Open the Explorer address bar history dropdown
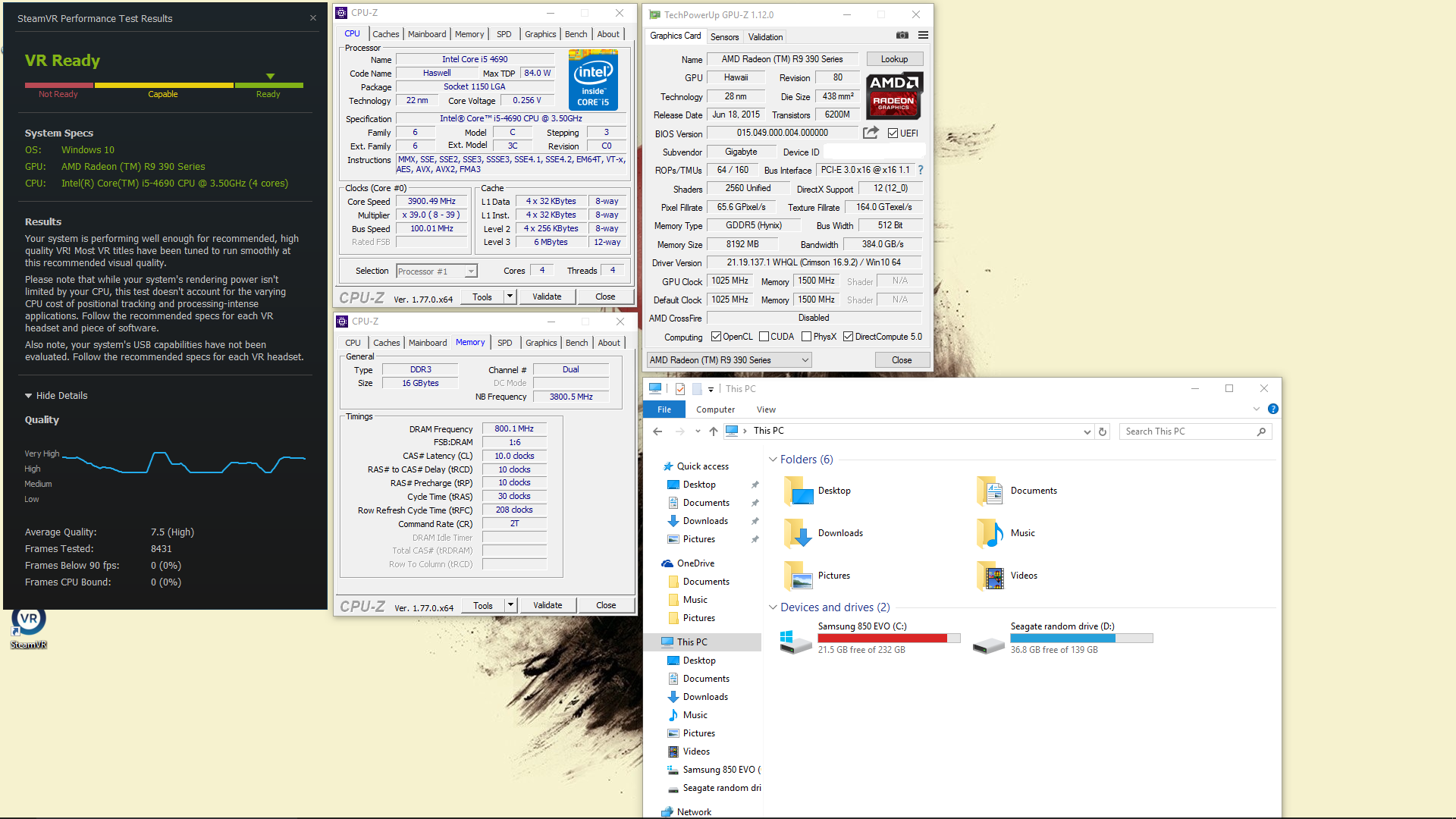This screenshot has height=819, width=1456. point(1087,431)
